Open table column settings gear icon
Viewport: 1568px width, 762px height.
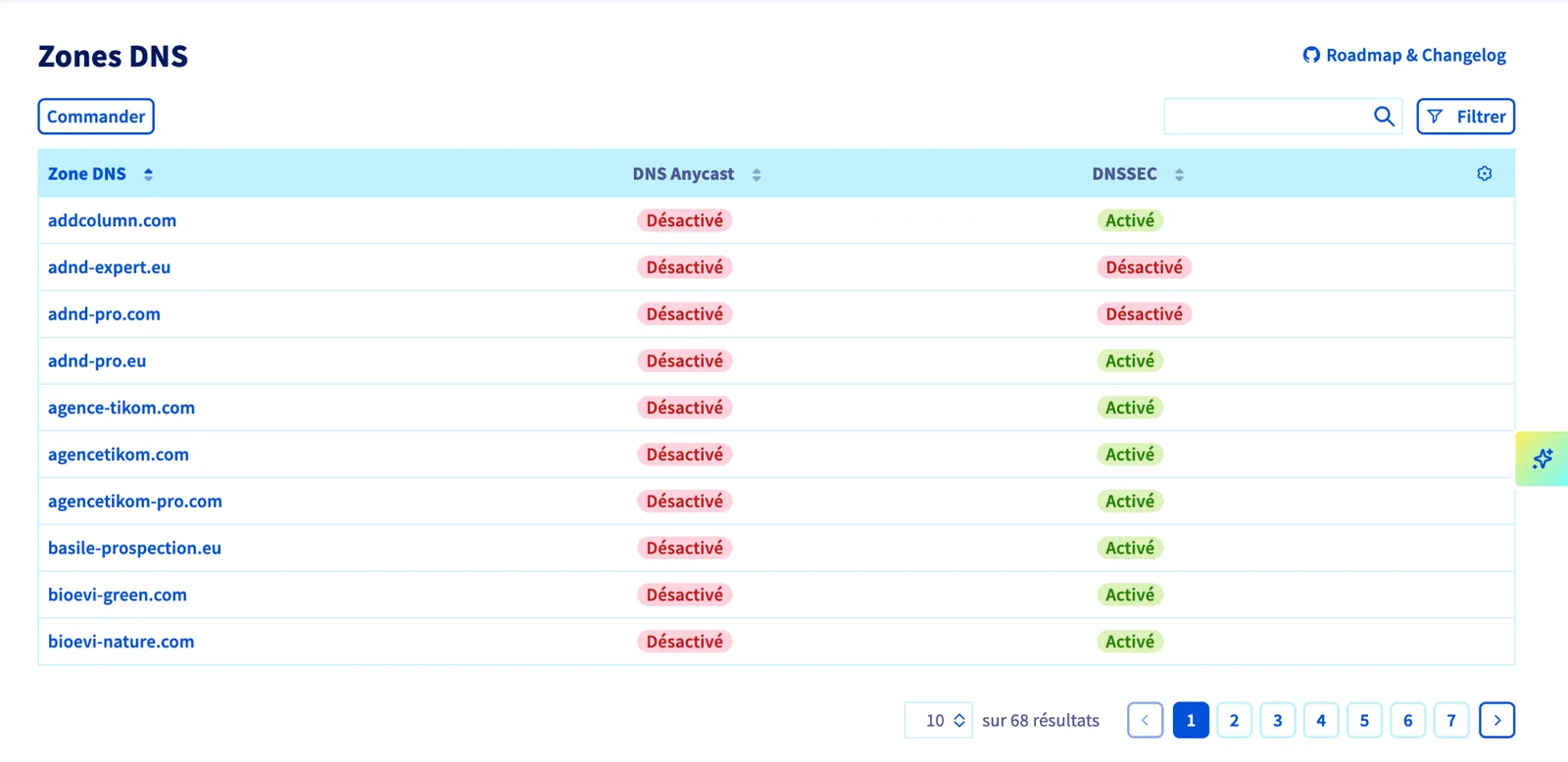click(1485, 173)
